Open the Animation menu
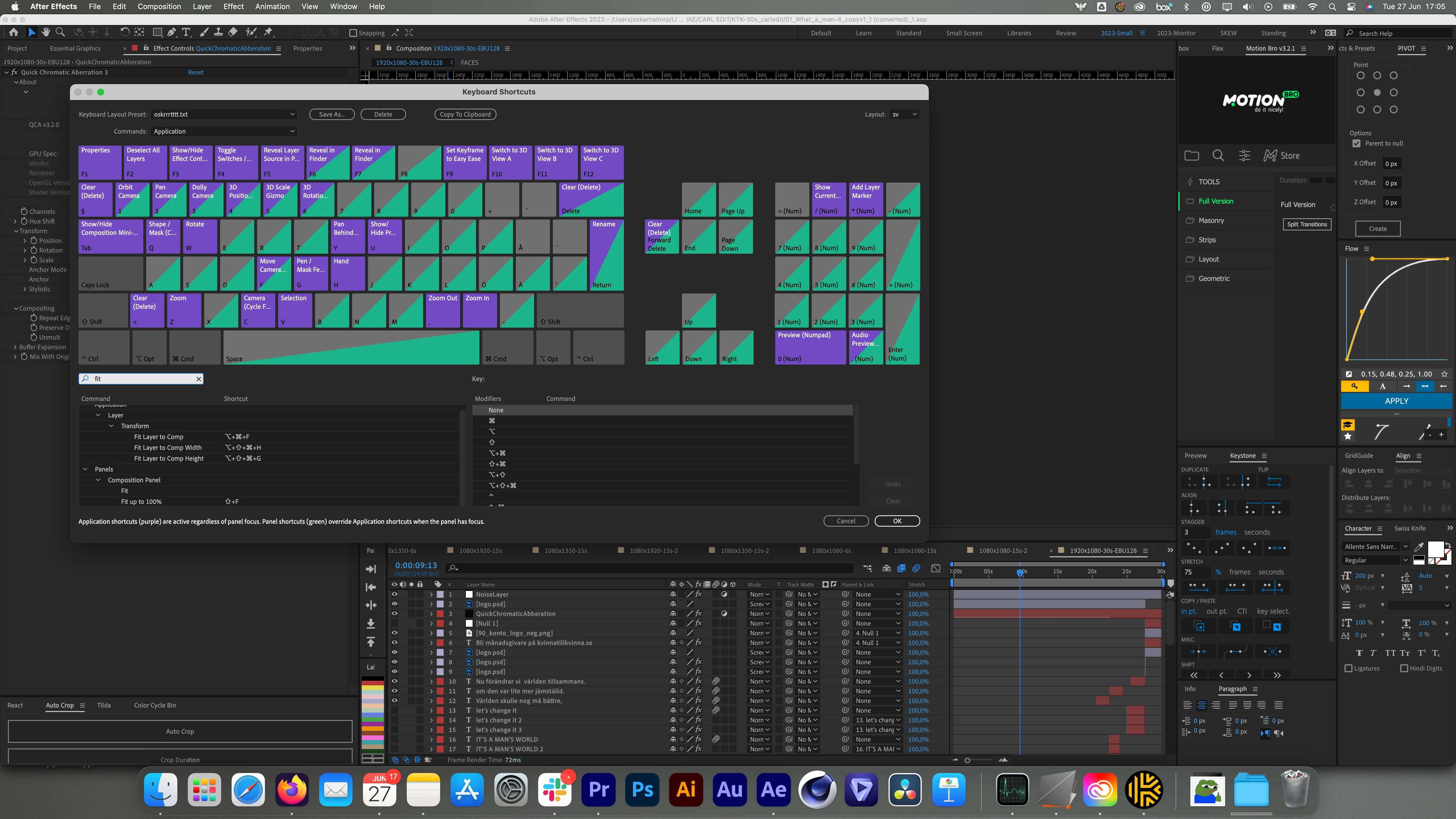This screenshot has width=1456, height=819. click(272, 6)
